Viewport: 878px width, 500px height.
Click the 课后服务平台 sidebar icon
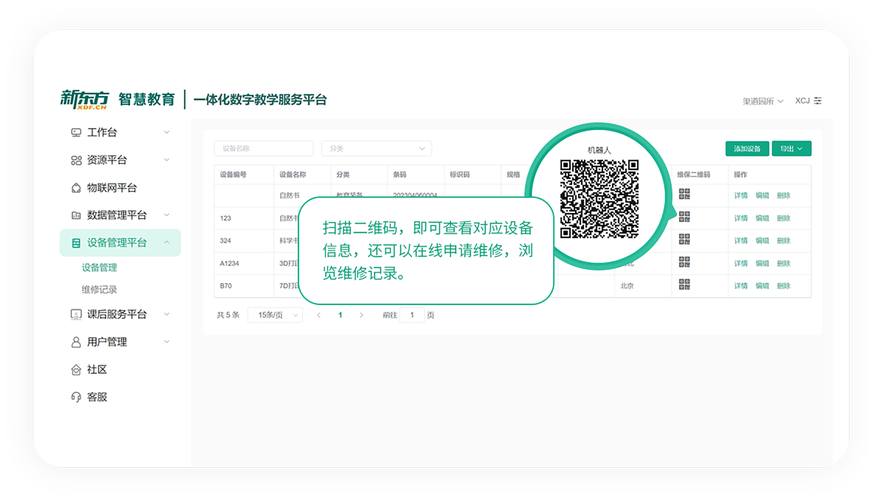(76, 314)
